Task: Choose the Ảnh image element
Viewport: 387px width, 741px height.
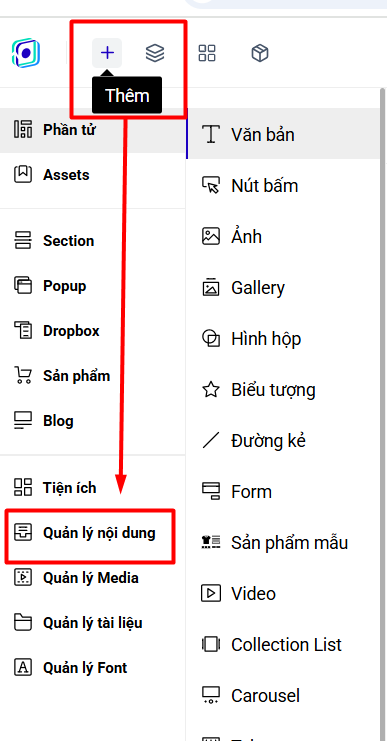Action: [x=283, y=236]
